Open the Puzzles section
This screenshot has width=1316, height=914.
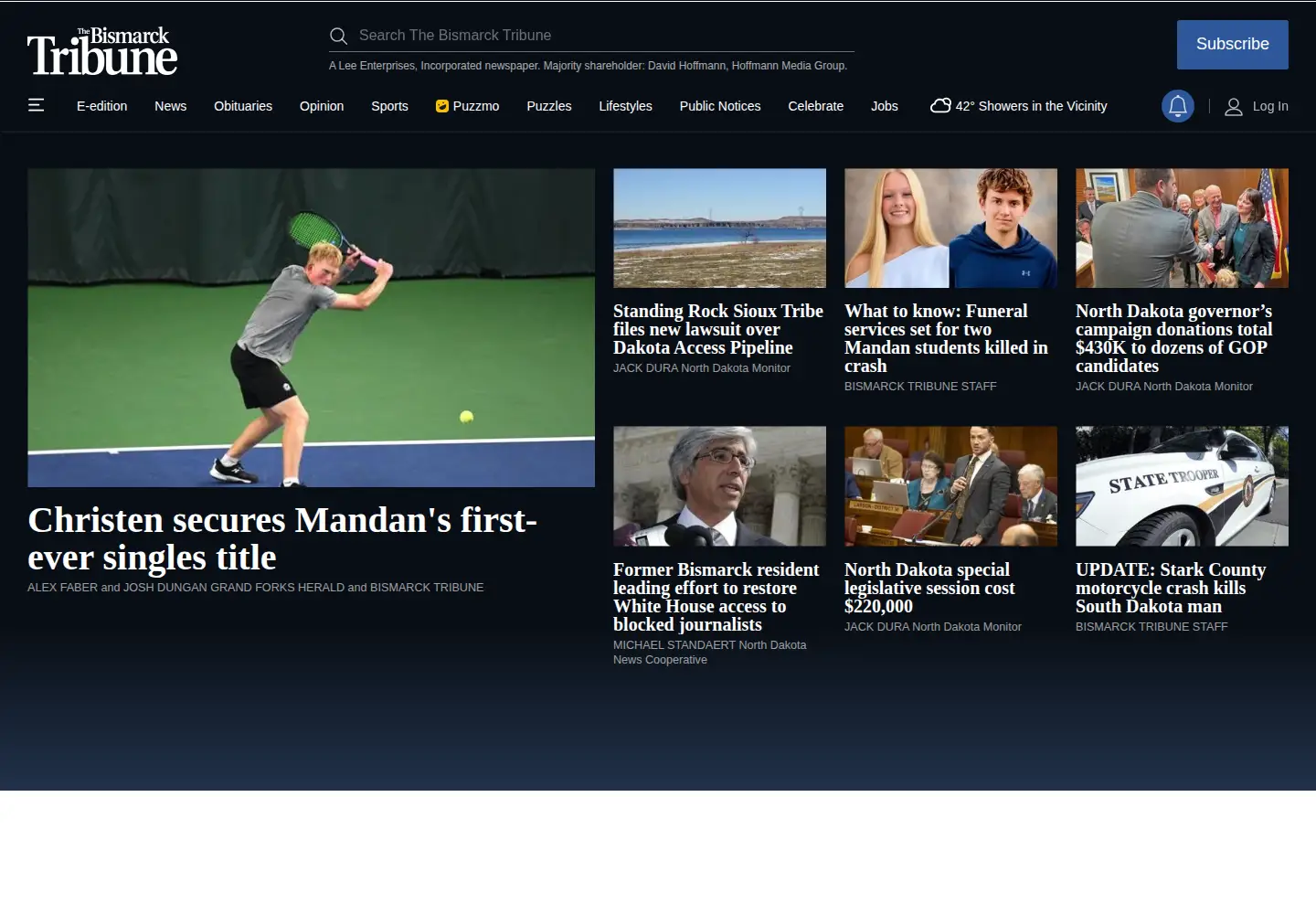549,106
